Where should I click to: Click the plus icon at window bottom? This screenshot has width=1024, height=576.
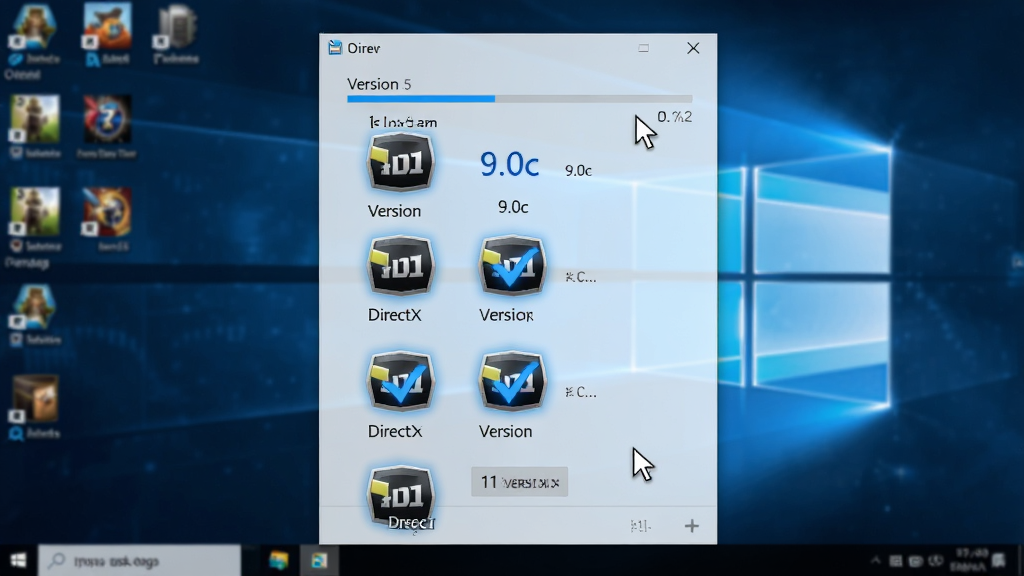click(692, 526)
